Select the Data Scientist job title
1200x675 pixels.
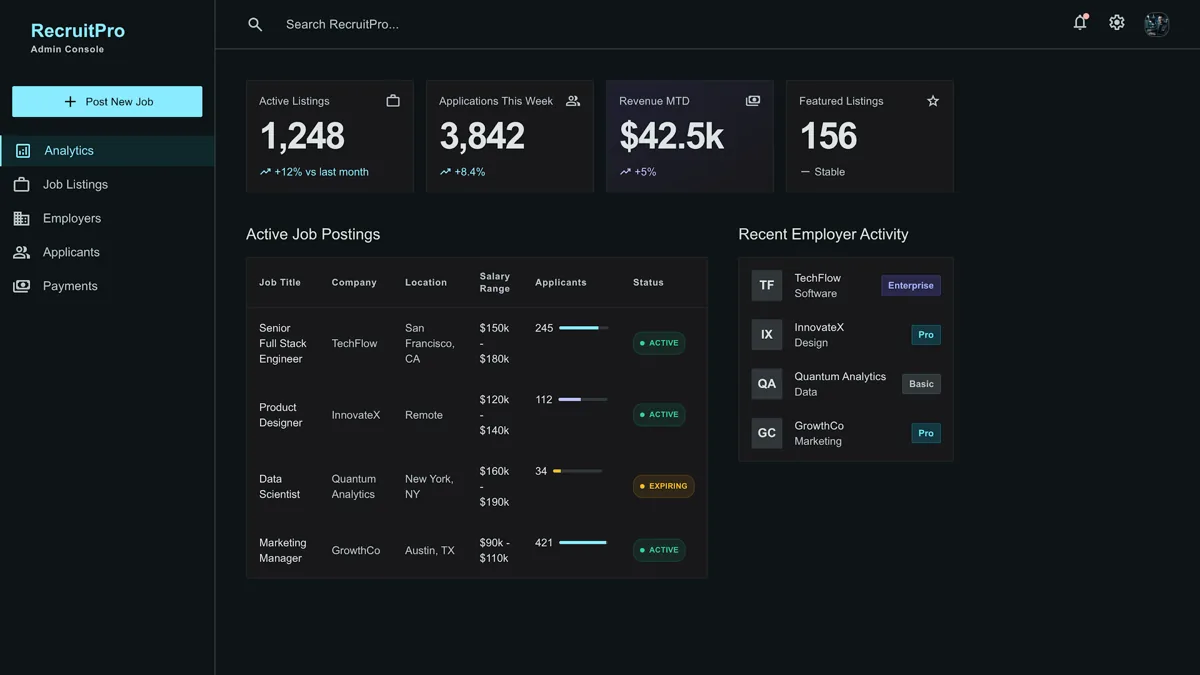tap(279, 486)
